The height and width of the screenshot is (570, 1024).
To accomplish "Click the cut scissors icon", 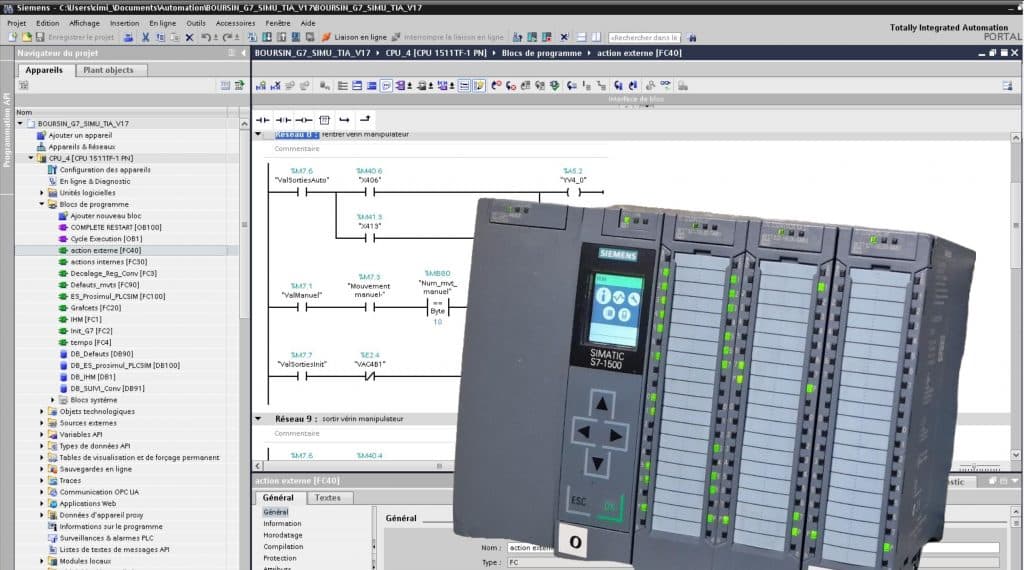I will coord(145,37).
